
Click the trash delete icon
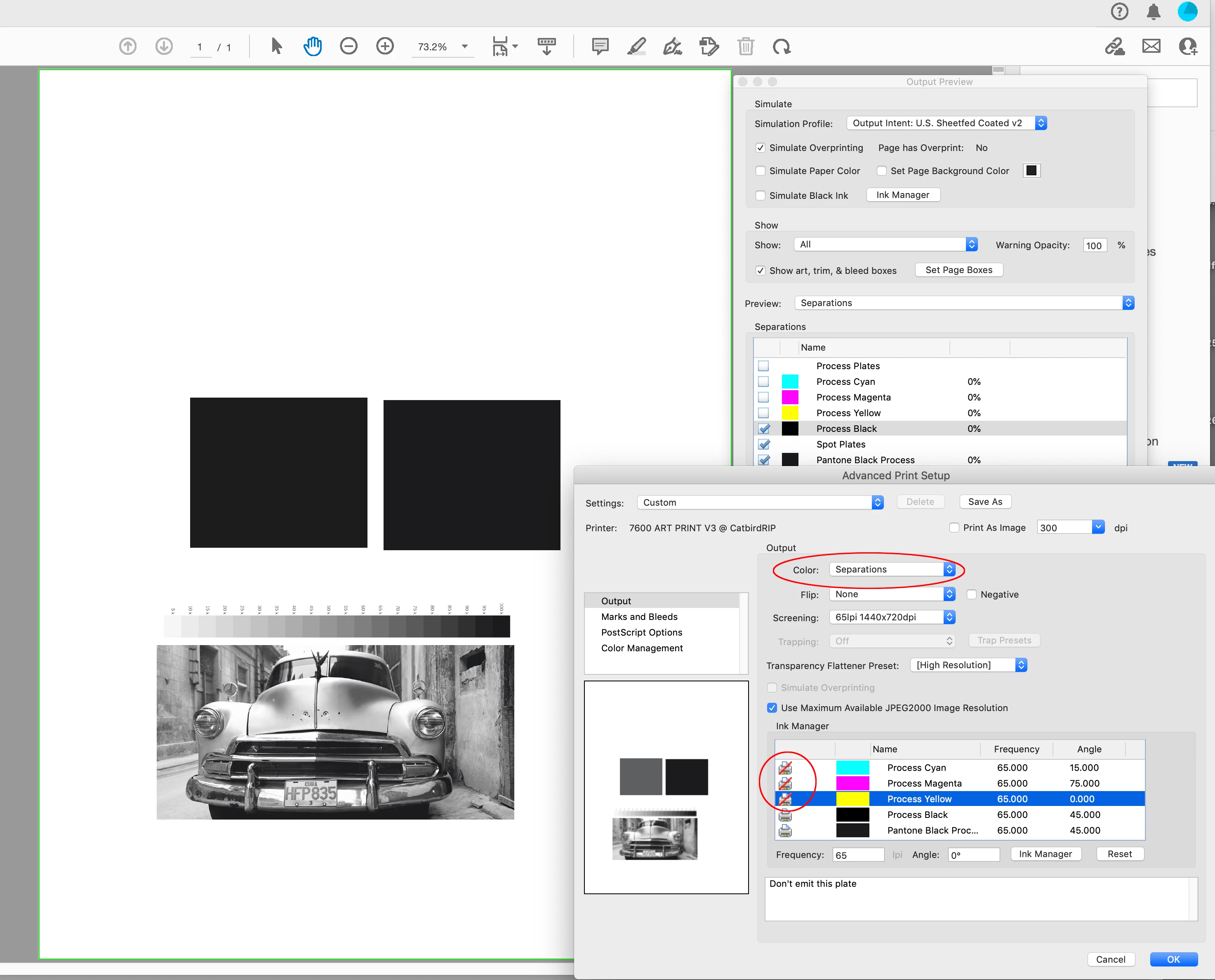click(746, 46)
